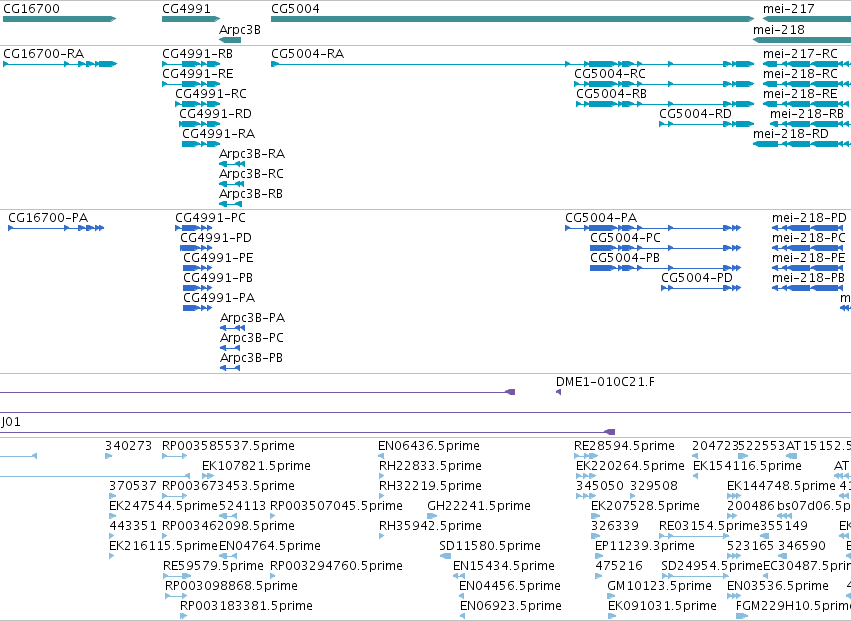Select EST RP003585537.5prime
This screenshot has height=621, width=851.
tap(174, 456)
